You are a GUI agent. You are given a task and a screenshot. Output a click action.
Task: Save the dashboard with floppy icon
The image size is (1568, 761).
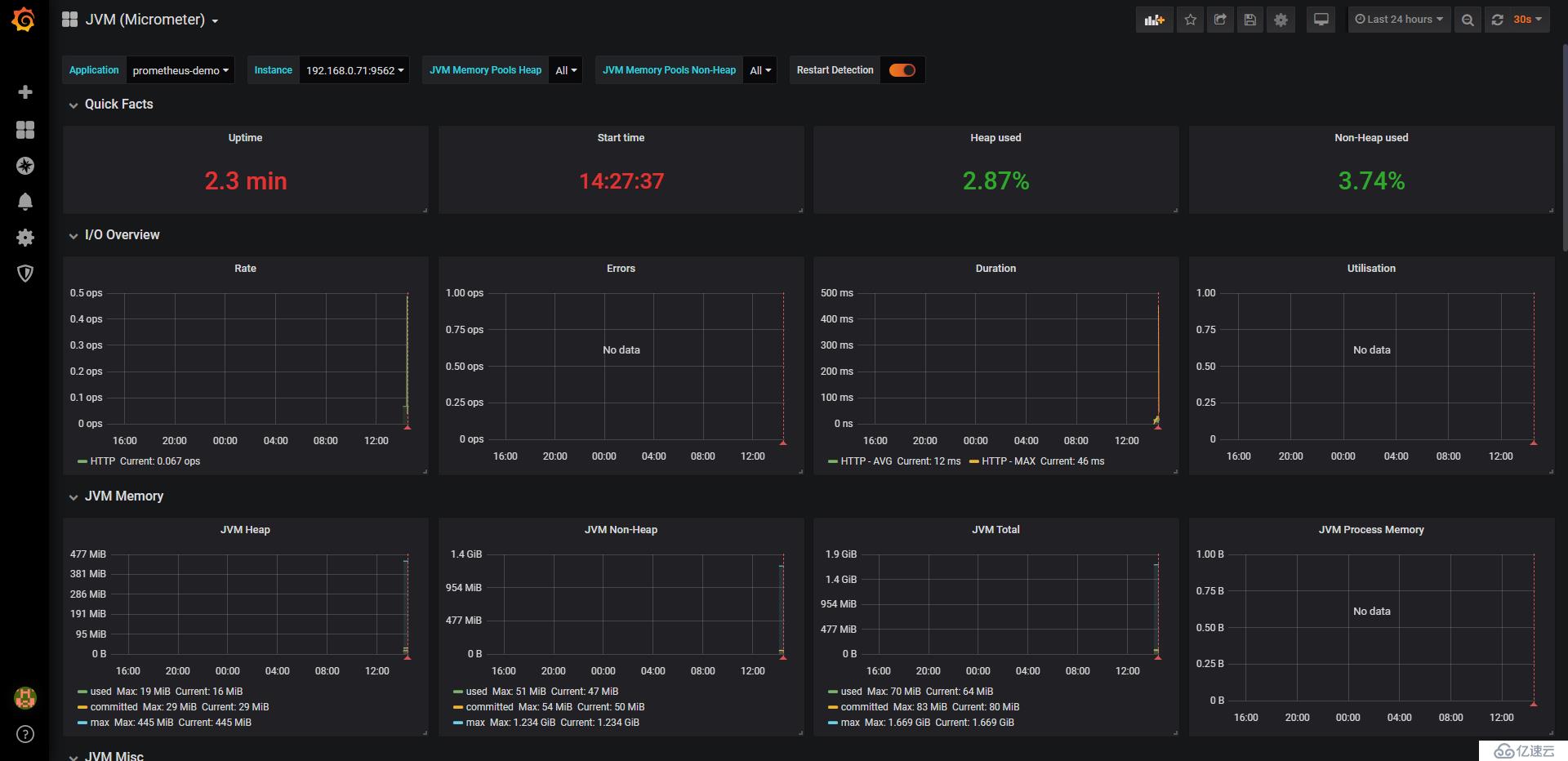tap(1249, 20)
